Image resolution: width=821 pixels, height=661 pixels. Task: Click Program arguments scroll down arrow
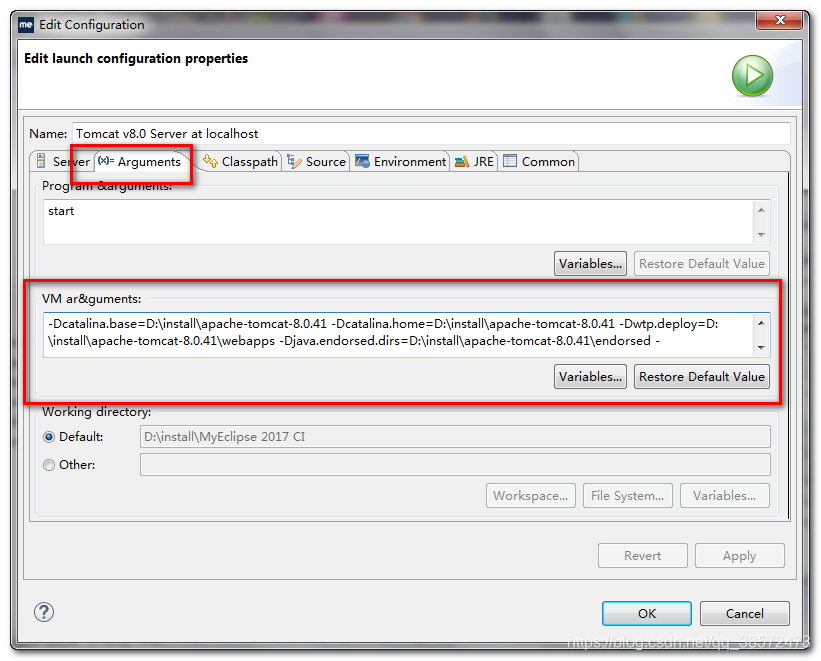[761, 234]
